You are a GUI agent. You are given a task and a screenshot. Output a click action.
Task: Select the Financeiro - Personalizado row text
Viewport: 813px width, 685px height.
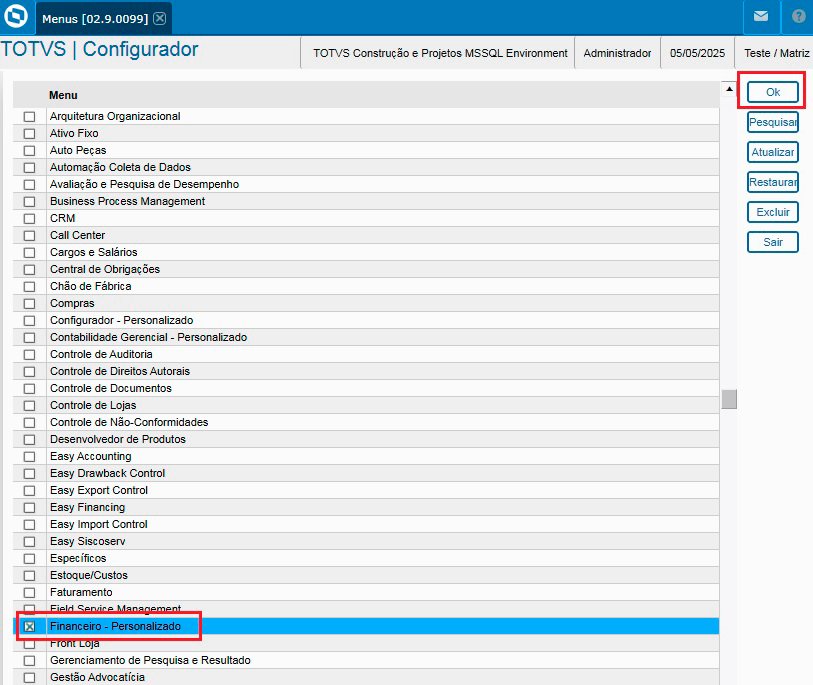[x=115, y=626]
